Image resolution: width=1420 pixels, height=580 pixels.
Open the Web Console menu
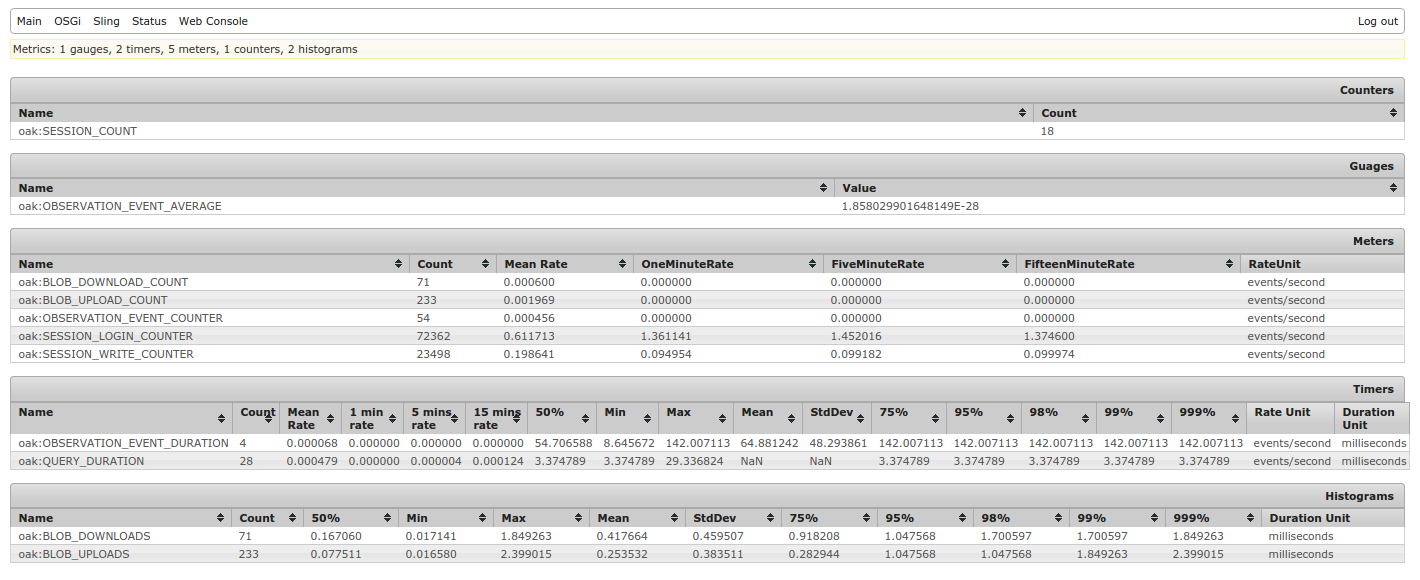[213, 21]
